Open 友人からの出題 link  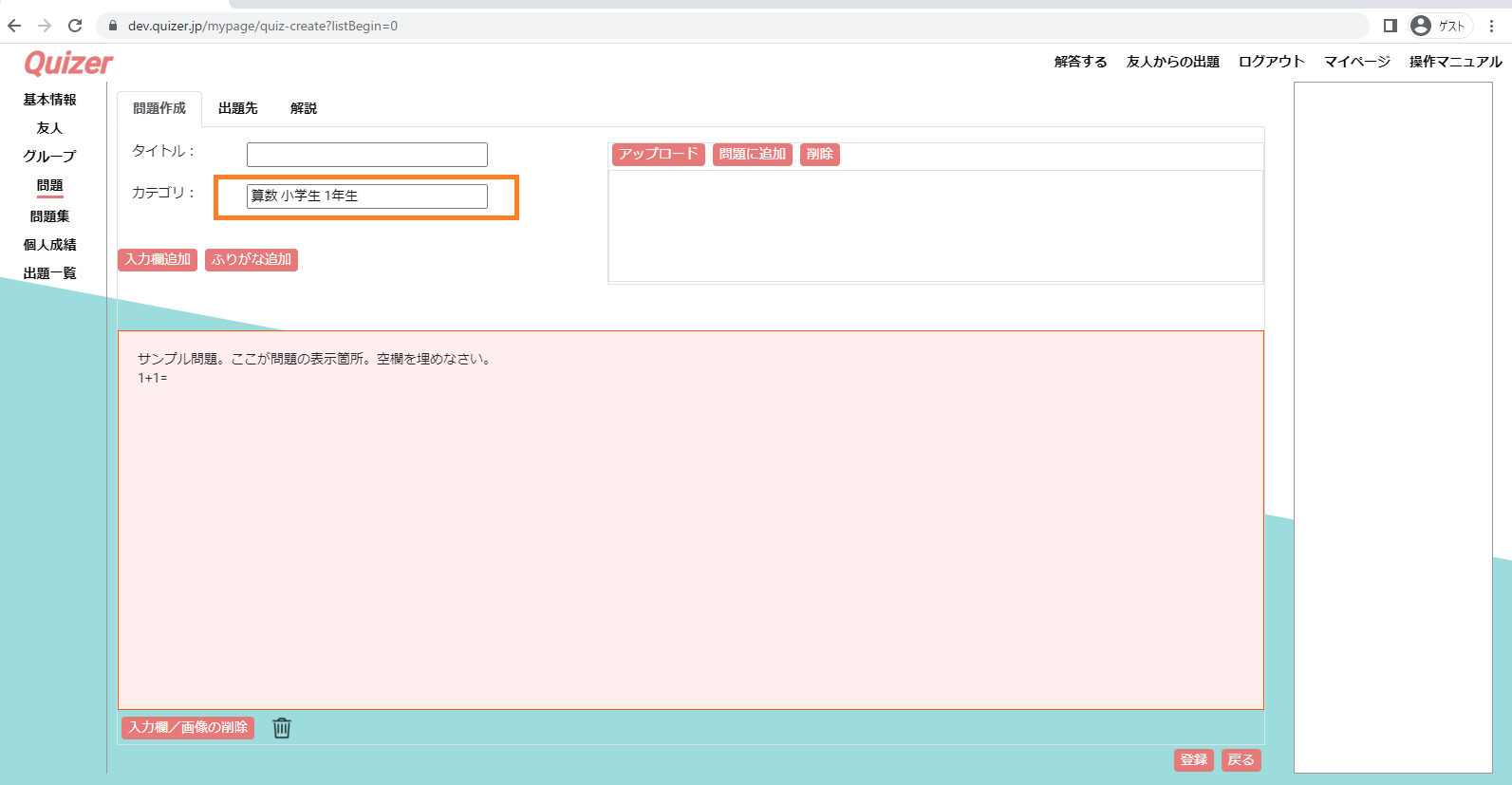click(x=1173, y=62)
